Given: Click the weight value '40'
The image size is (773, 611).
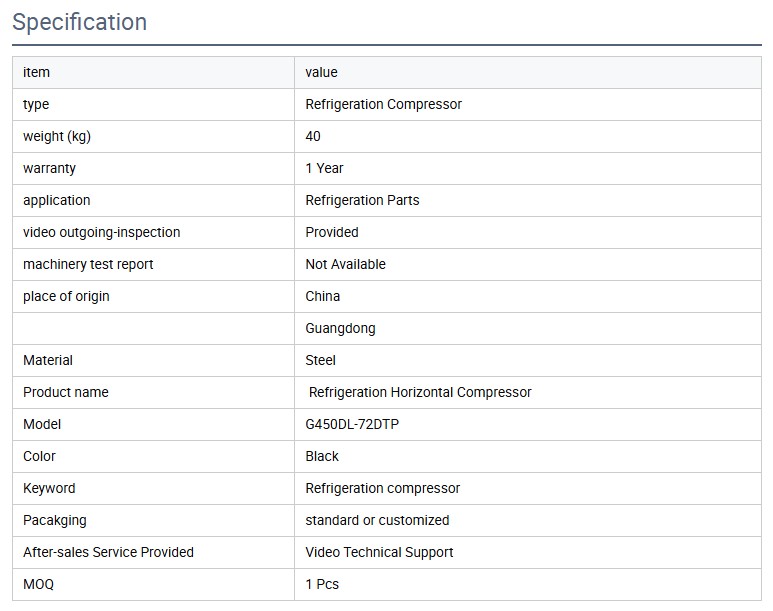Looking at the screenshot, I should click(x=313, y=137).
